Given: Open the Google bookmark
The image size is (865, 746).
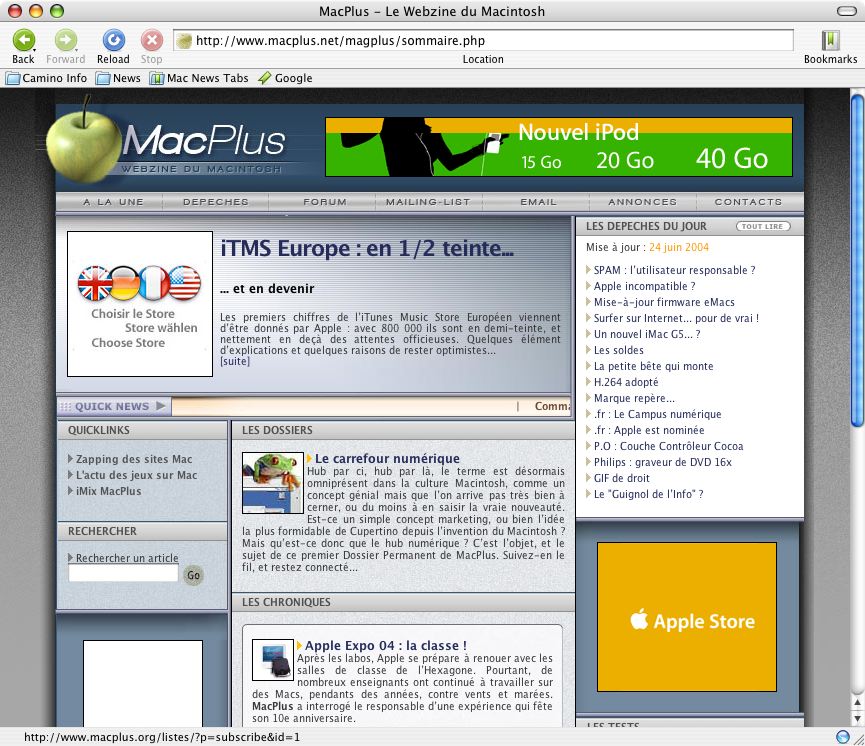Looking at the screenshot, I should [x=285, y=78].
